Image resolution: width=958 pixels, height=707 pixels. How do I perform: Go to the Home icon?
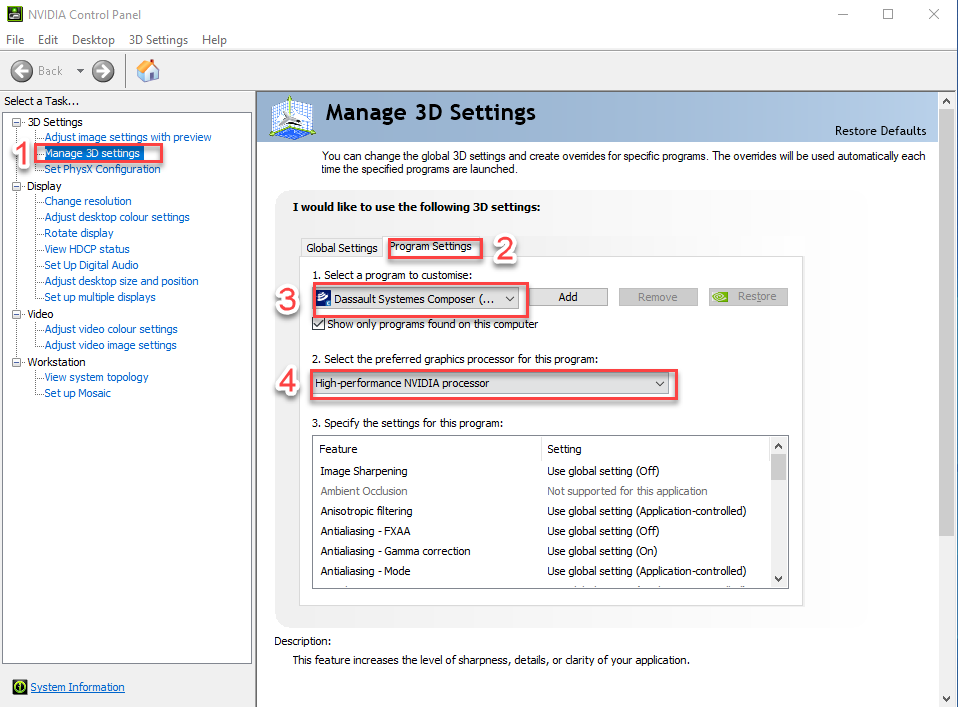pyautogui.click(x=148, y=71)
